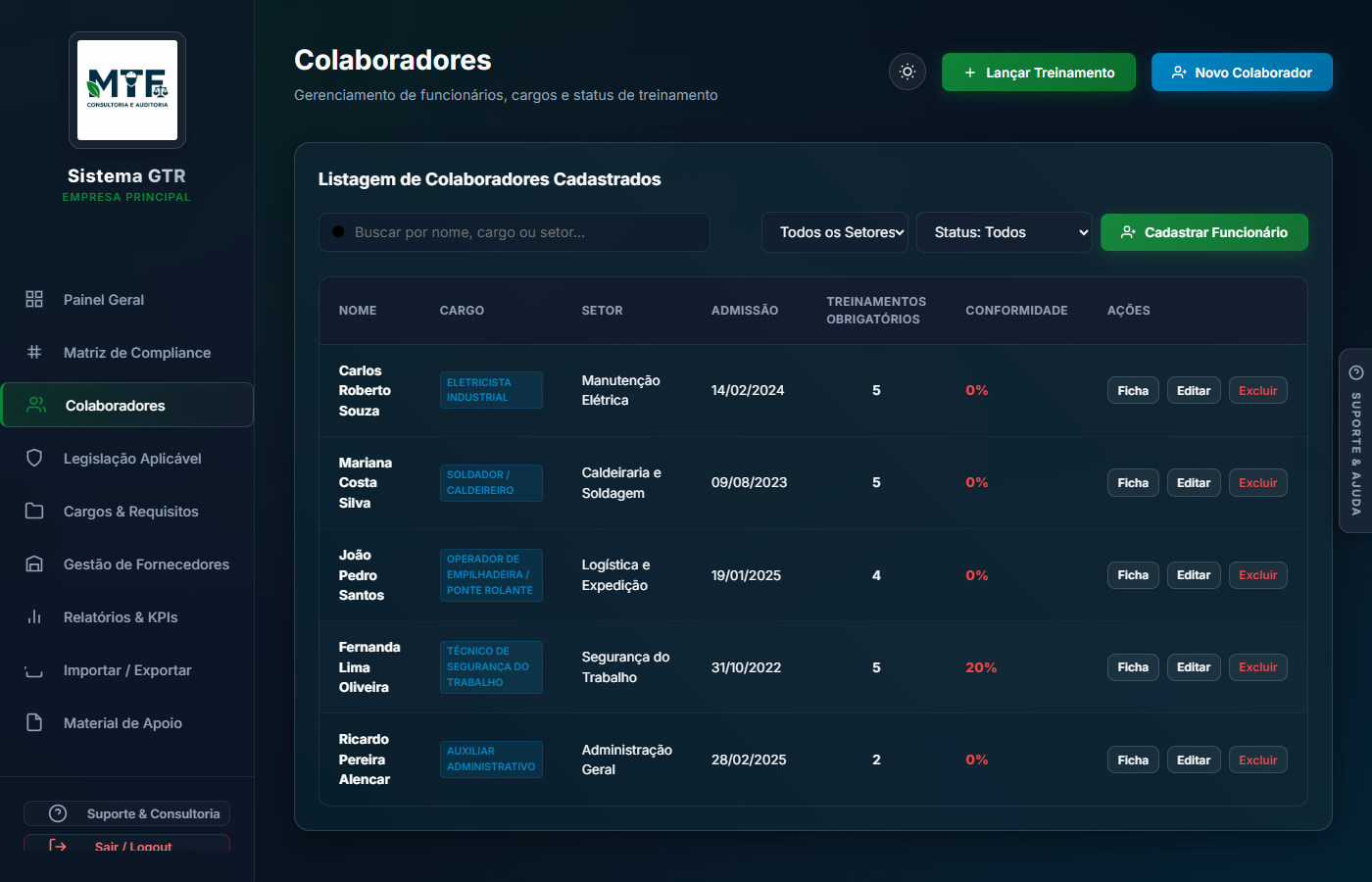The width and height of the screenshot is (1372, 882).
Task: Click the Material de Apoio file icon
Action: 34,722
